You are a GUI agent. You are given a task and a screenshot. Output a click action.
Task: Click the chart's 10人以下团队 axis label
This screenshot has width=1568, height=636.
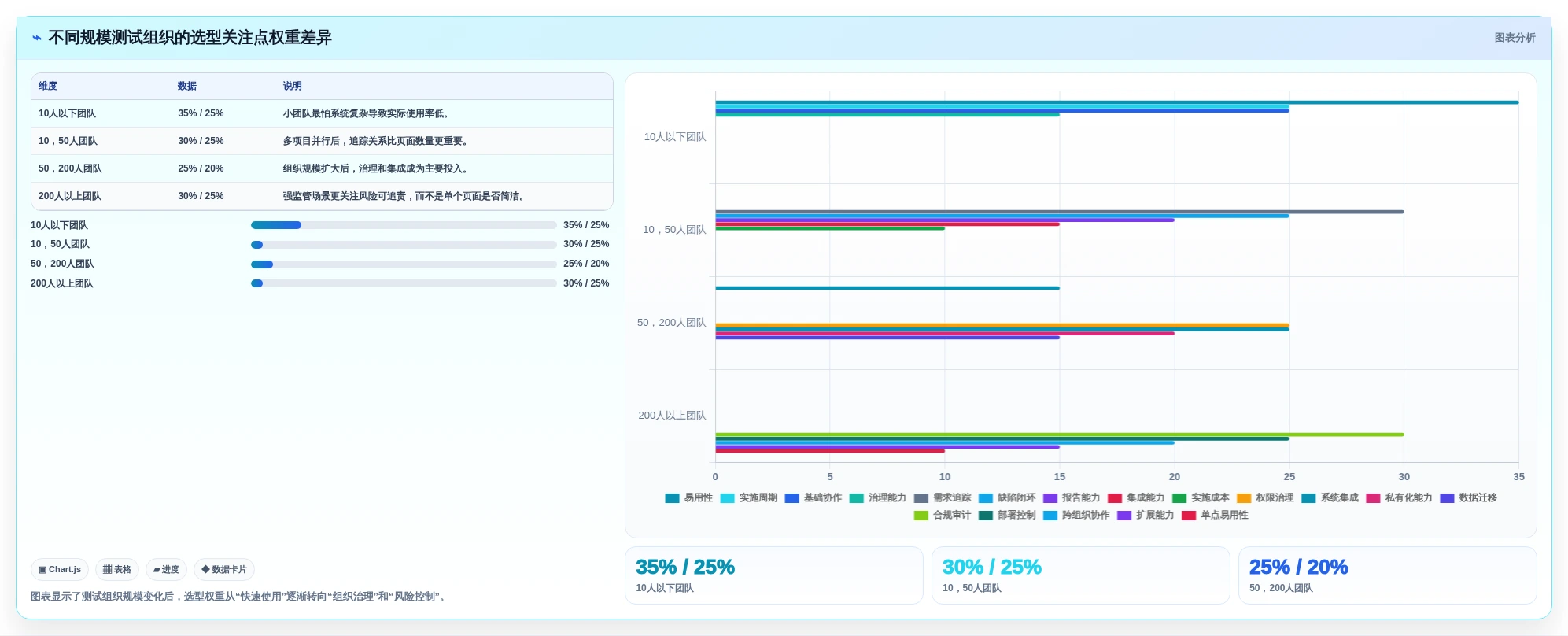675,137
